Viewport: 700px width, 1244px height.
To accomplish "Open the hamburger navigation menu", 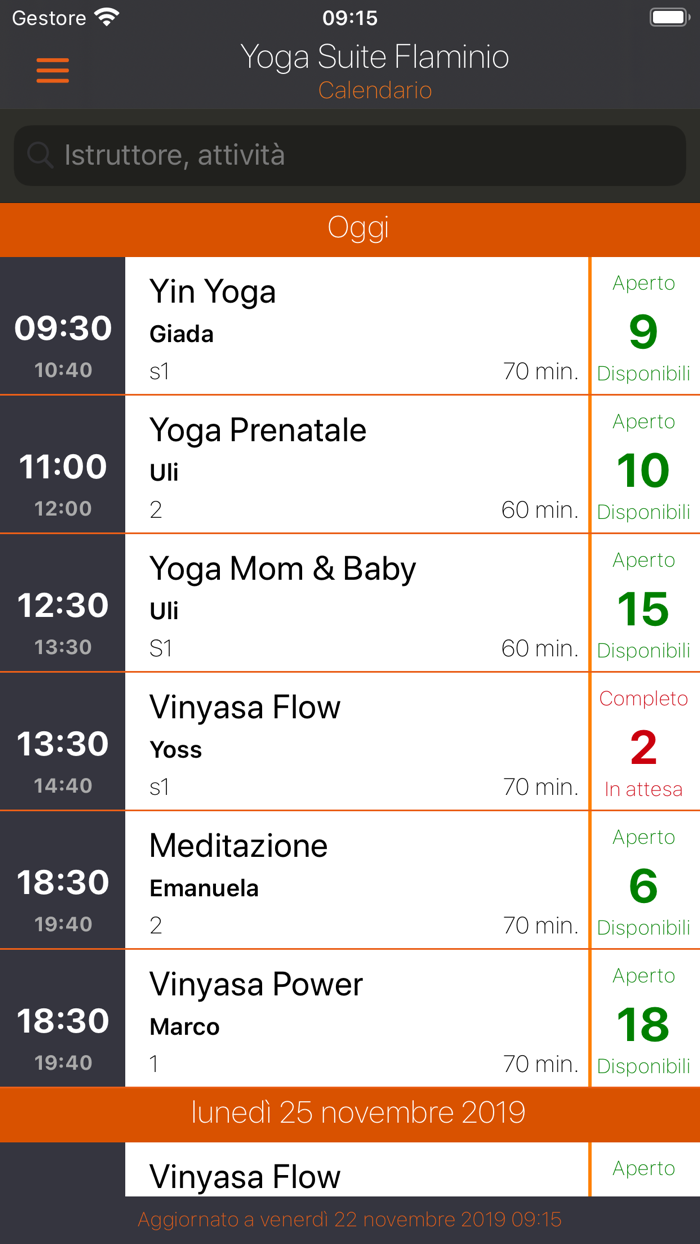I will point(52,71).
